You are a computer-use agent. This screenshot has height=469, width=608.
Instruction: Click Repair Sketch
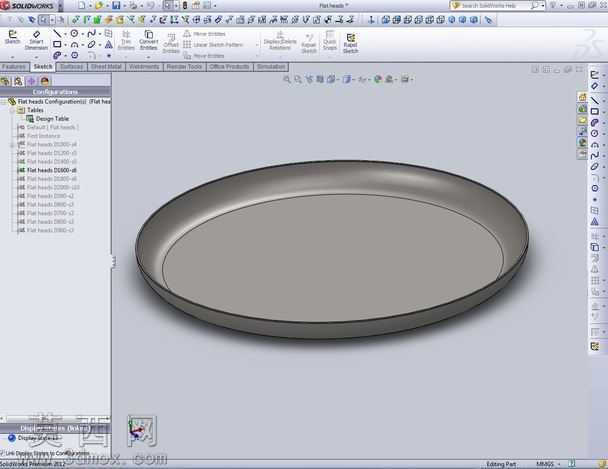point(309,43)
